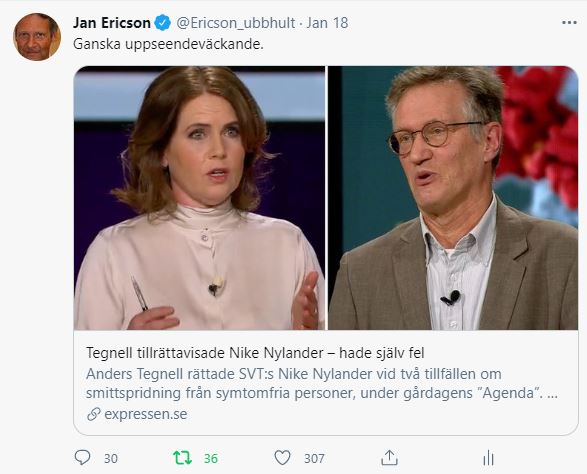Open preview image of man in glasses
This screenshot has height=474, width=587.
click(x=453, y=198)
